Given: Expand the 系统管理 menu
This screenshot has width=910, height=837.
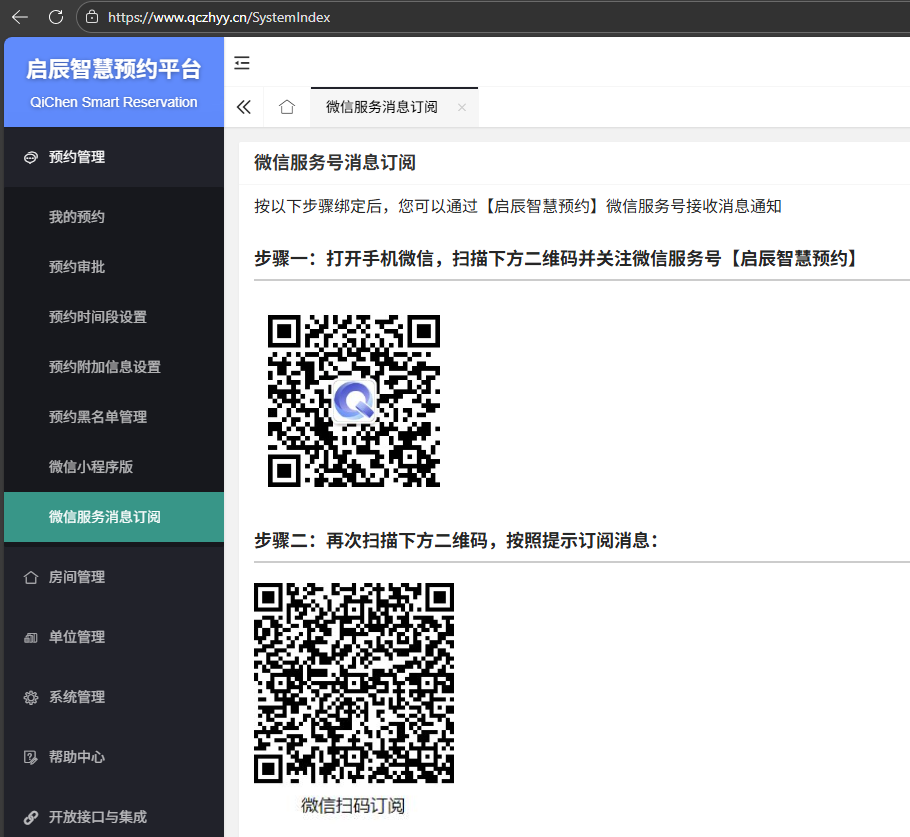Looking at the screenshot, I should click(77, 697).
